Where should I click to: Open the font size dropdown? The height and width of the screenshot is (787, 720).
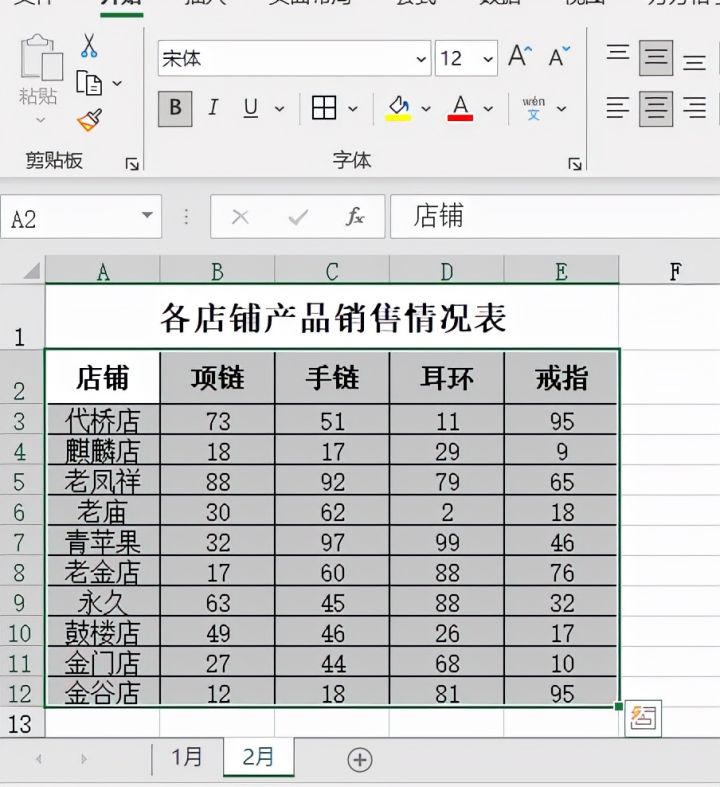[488, 59]
